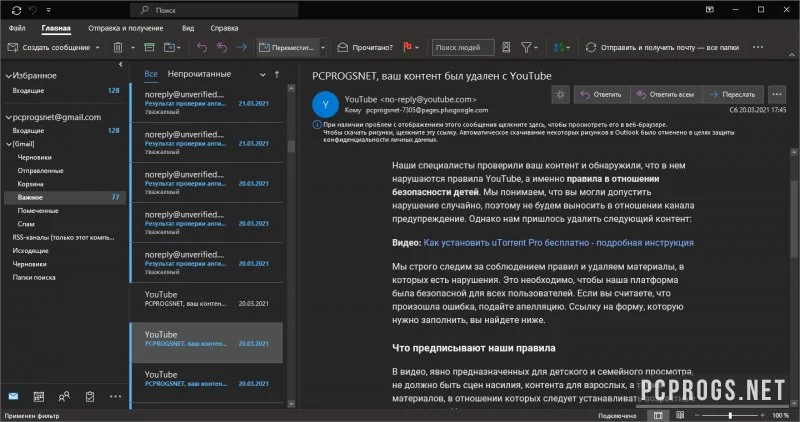Click the Reply All double arrow icon

[x=222, y=47]
